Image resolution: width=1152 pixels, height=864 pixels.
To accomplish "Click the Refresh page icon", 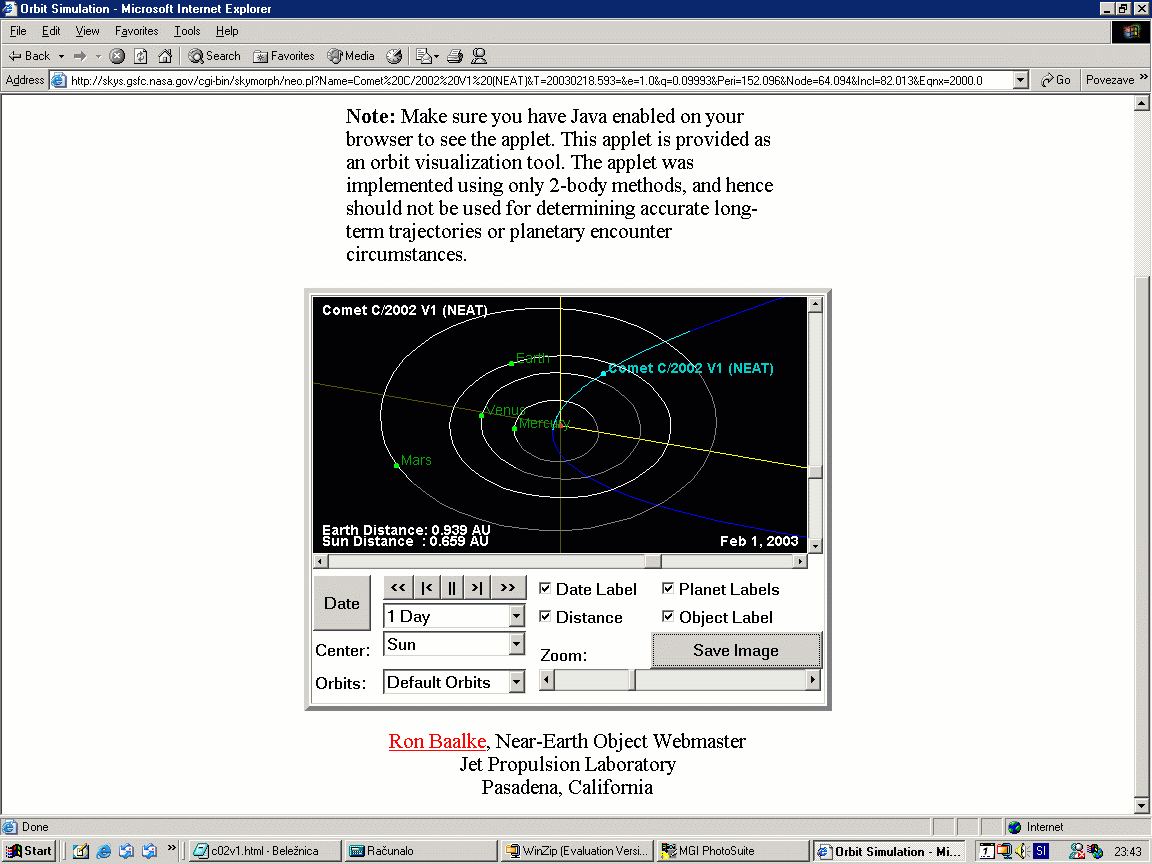I will 141,56.
